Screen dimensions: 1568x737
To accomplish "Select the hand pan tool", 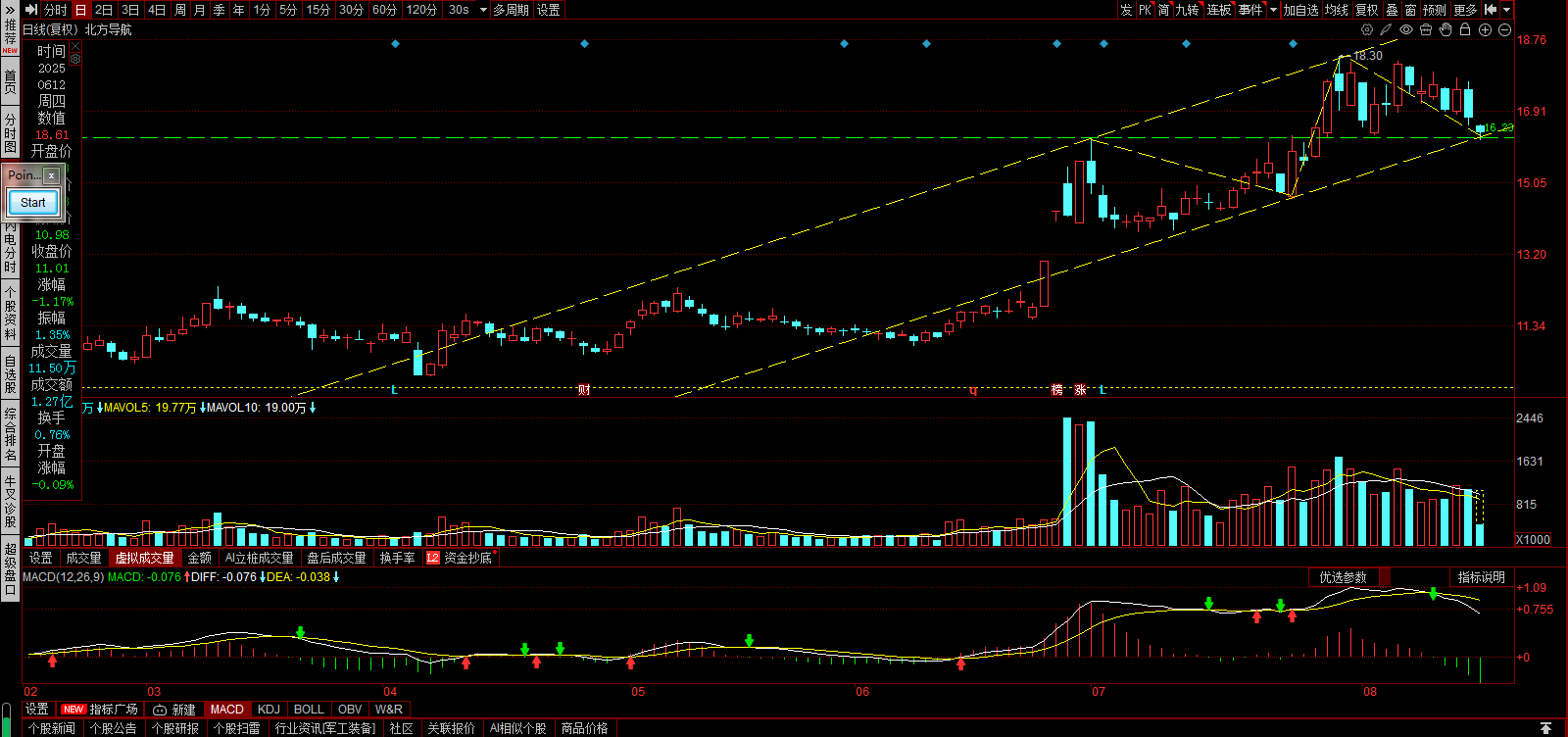I will (1445, 29).
